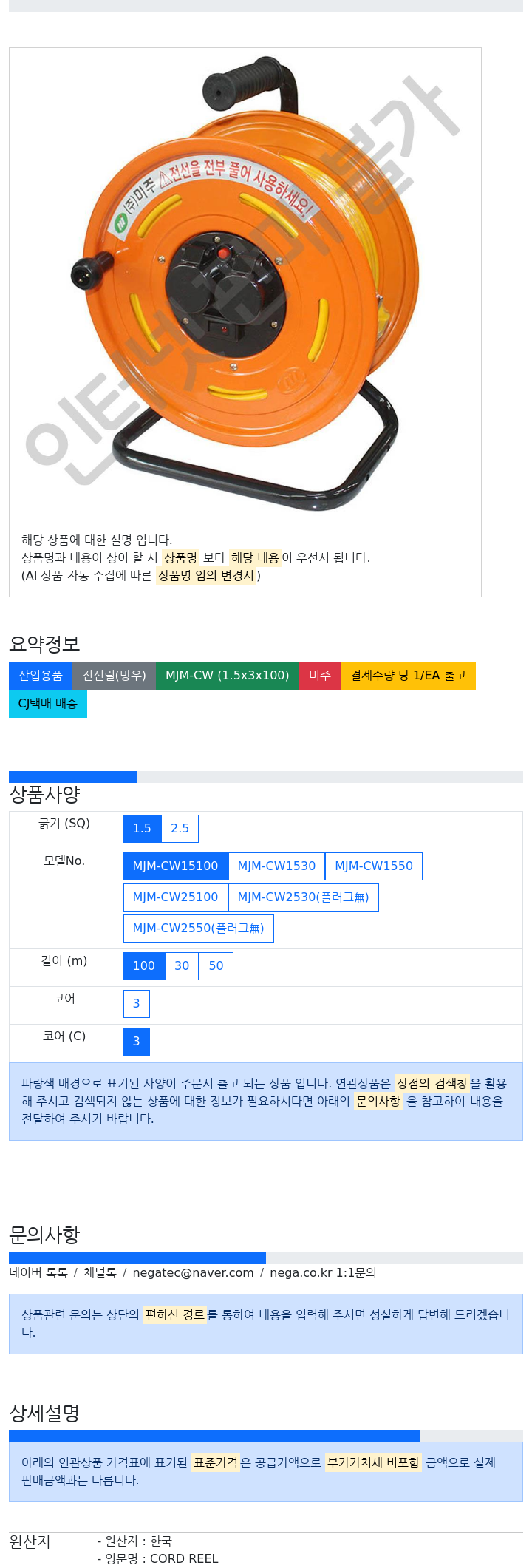
Task: Choose the outlined 코어 3 option
Action: coord(137,1004)
